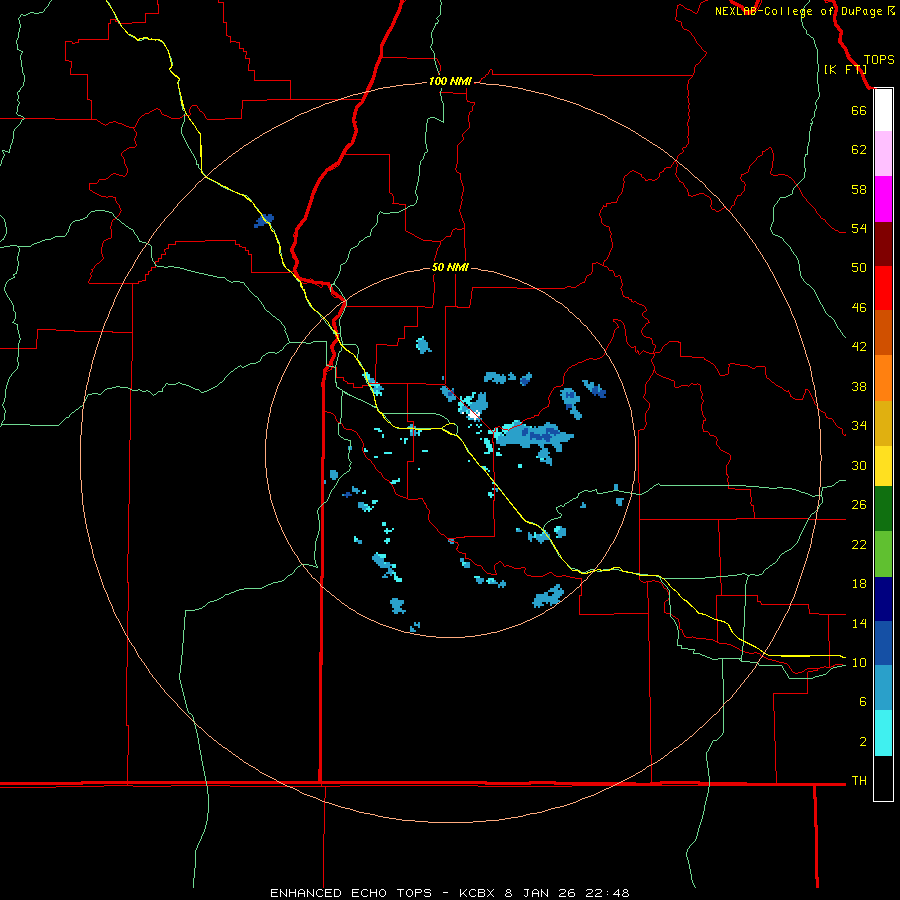Image resolution: width=900 pixels, height=900 pixels.
Task: Click the legend value "42"
Action: pyautogui.click(x=859, y=347)
